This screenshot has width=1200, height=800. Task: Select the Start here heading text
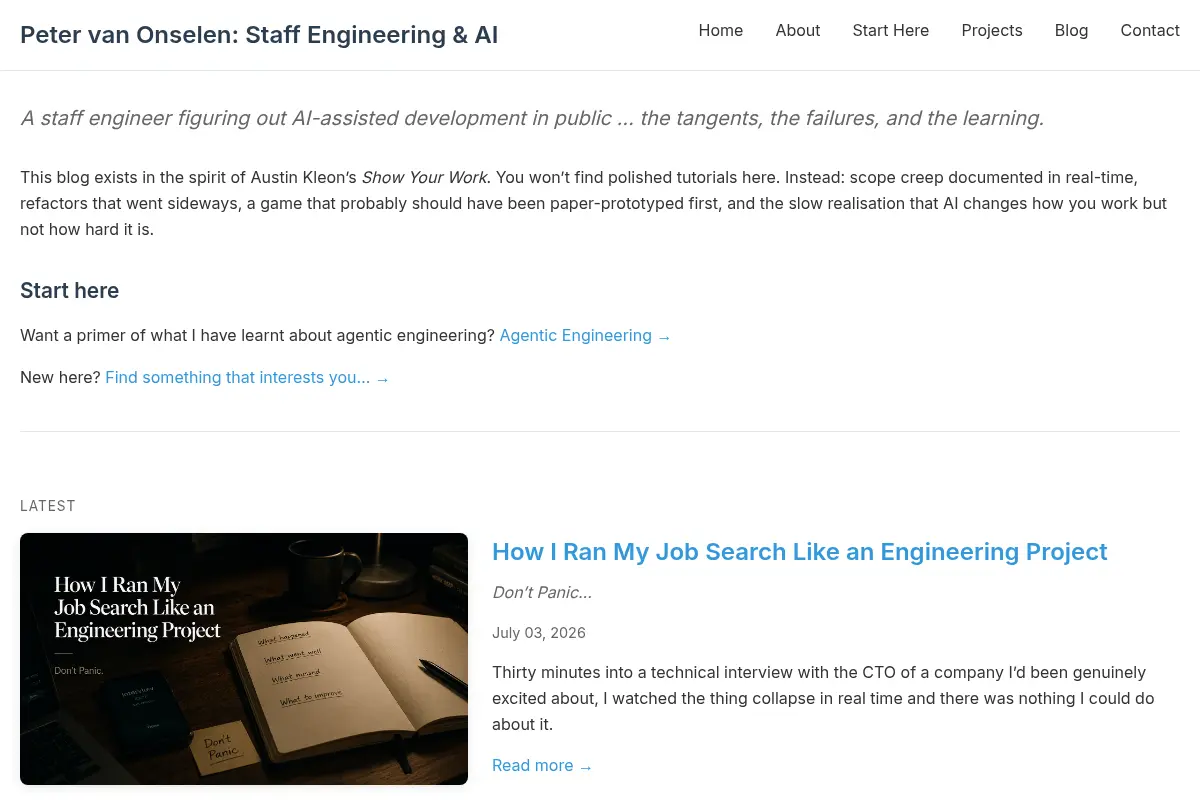(69, 291)
